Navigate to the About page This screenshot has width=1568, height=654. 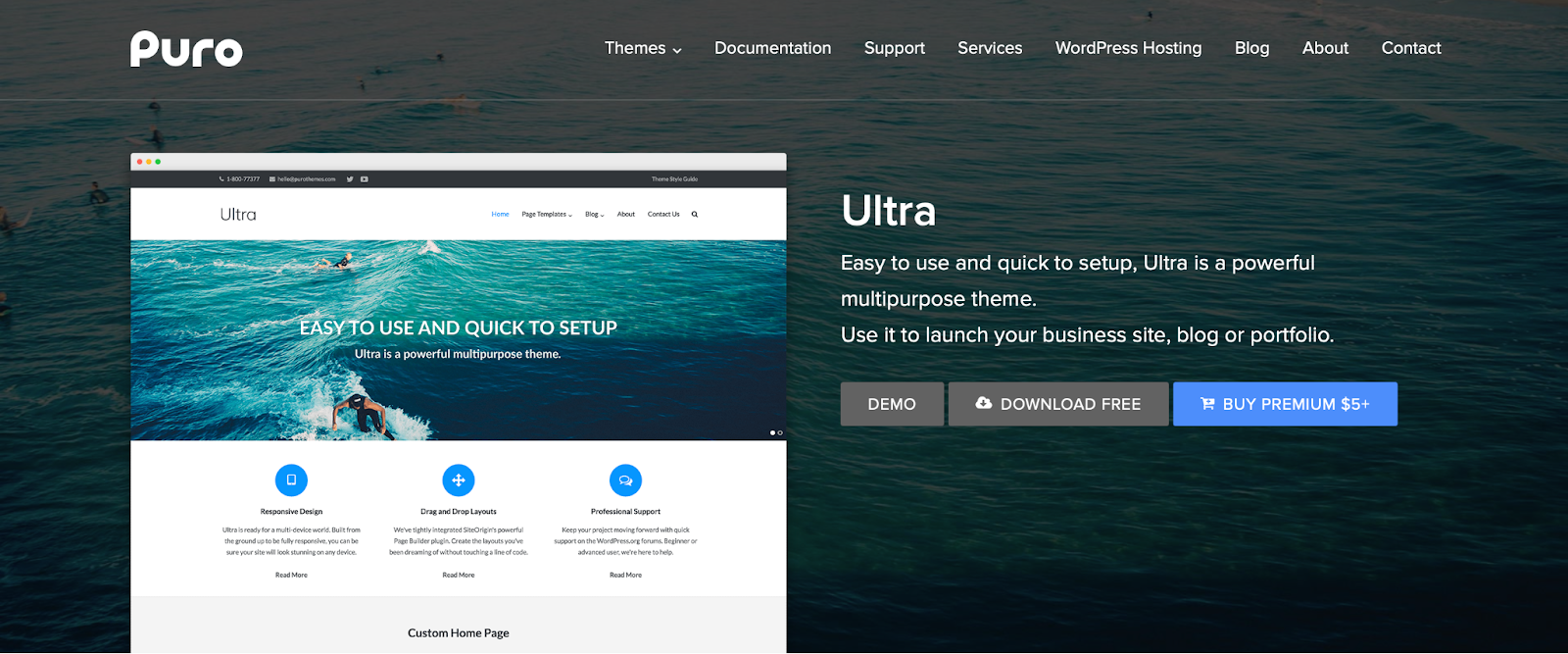pos(1325,48)
